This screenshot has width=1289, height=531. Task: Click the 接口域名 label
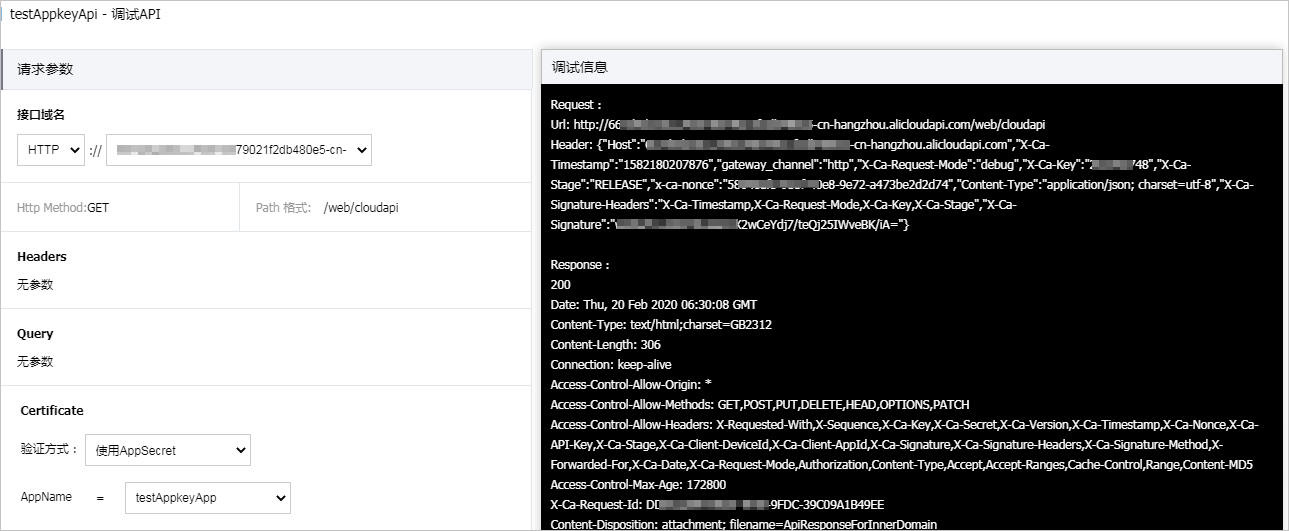(41, 115)
